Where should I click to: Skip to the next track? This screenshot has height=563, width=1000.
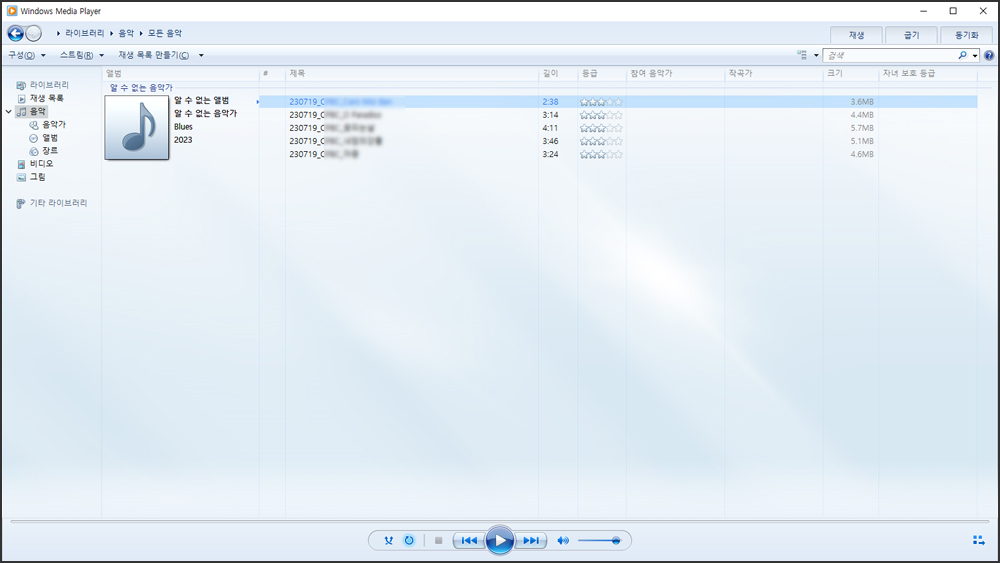click(531, 541)
